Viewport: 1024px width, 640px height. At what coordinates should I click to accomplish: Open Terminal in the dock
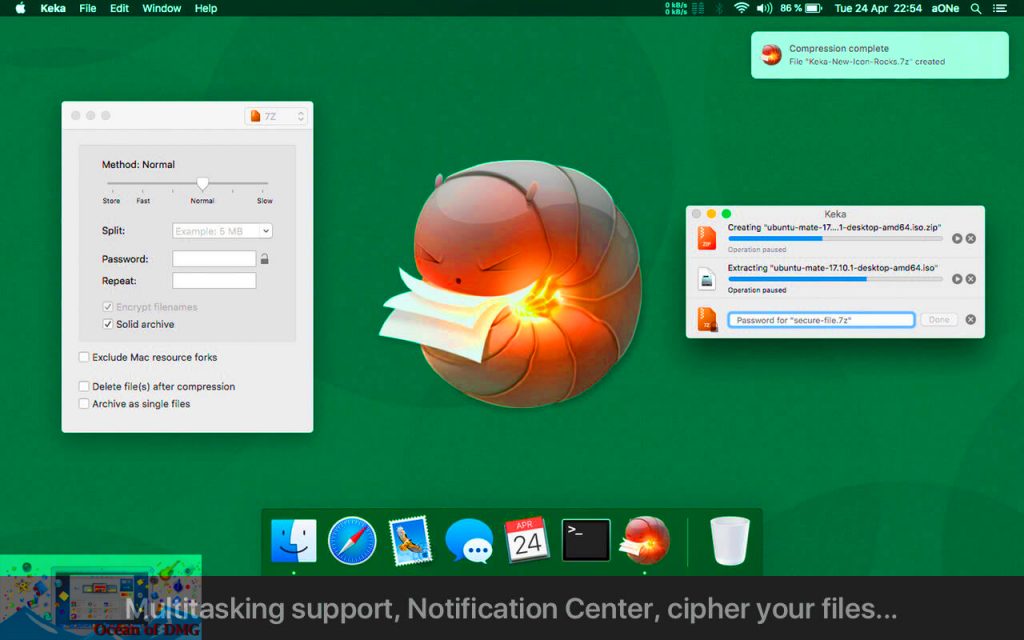586,541
